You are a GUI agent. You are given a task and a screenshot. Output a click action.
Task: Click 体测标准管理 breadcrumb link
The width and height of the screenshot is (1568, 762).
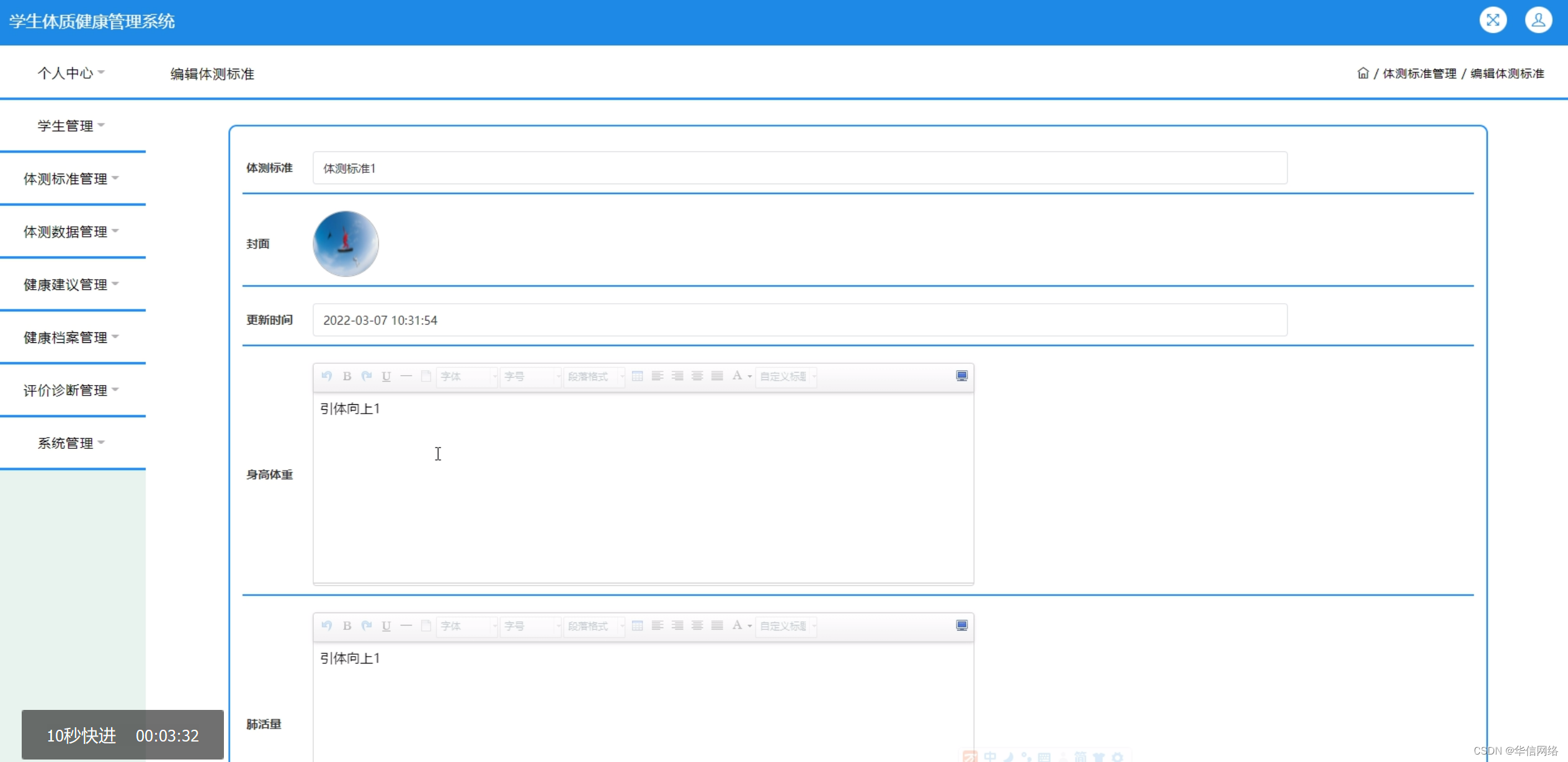(x=1419, y=73)
